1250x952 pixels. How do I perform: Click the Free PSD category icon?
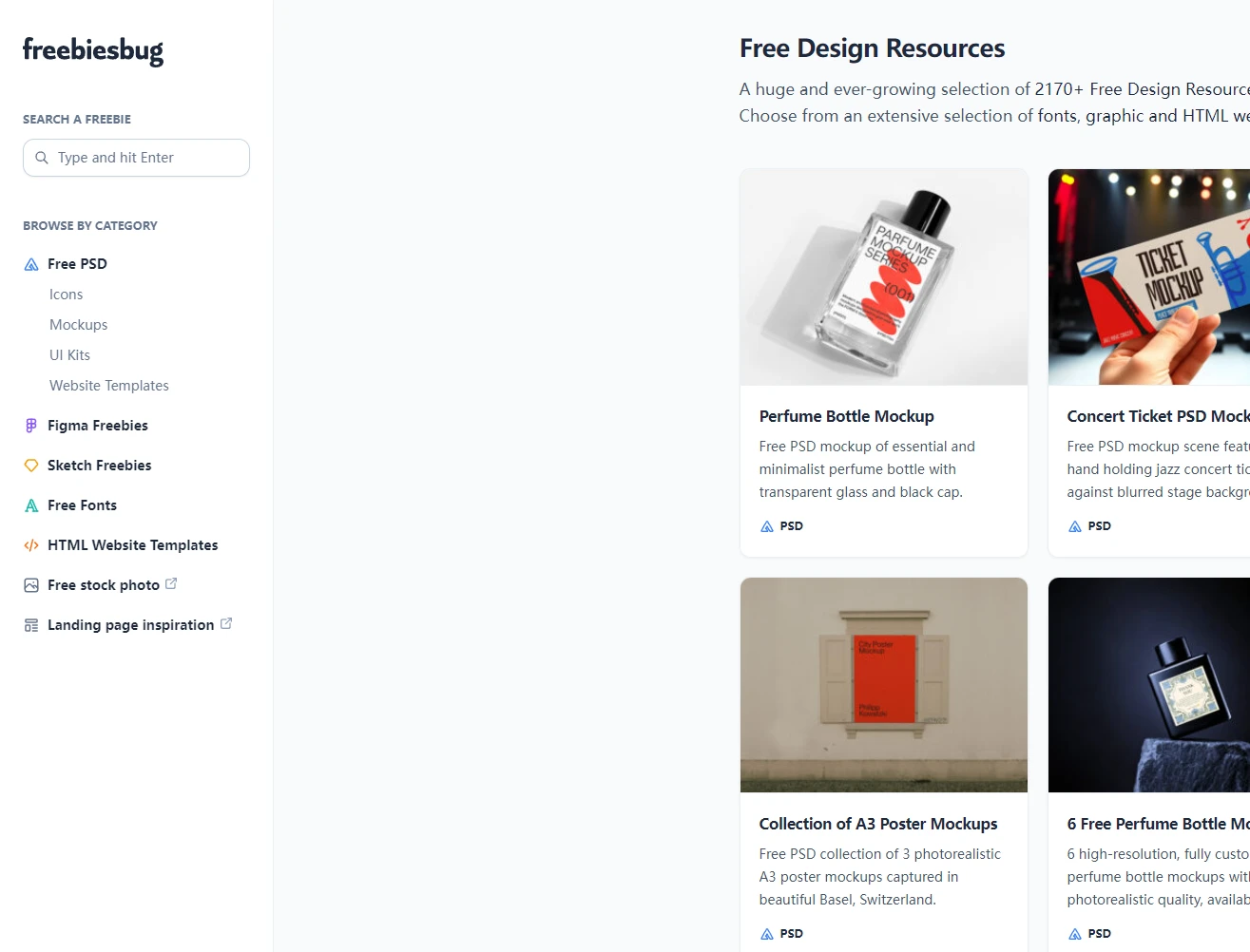click(x=31, y=264)
